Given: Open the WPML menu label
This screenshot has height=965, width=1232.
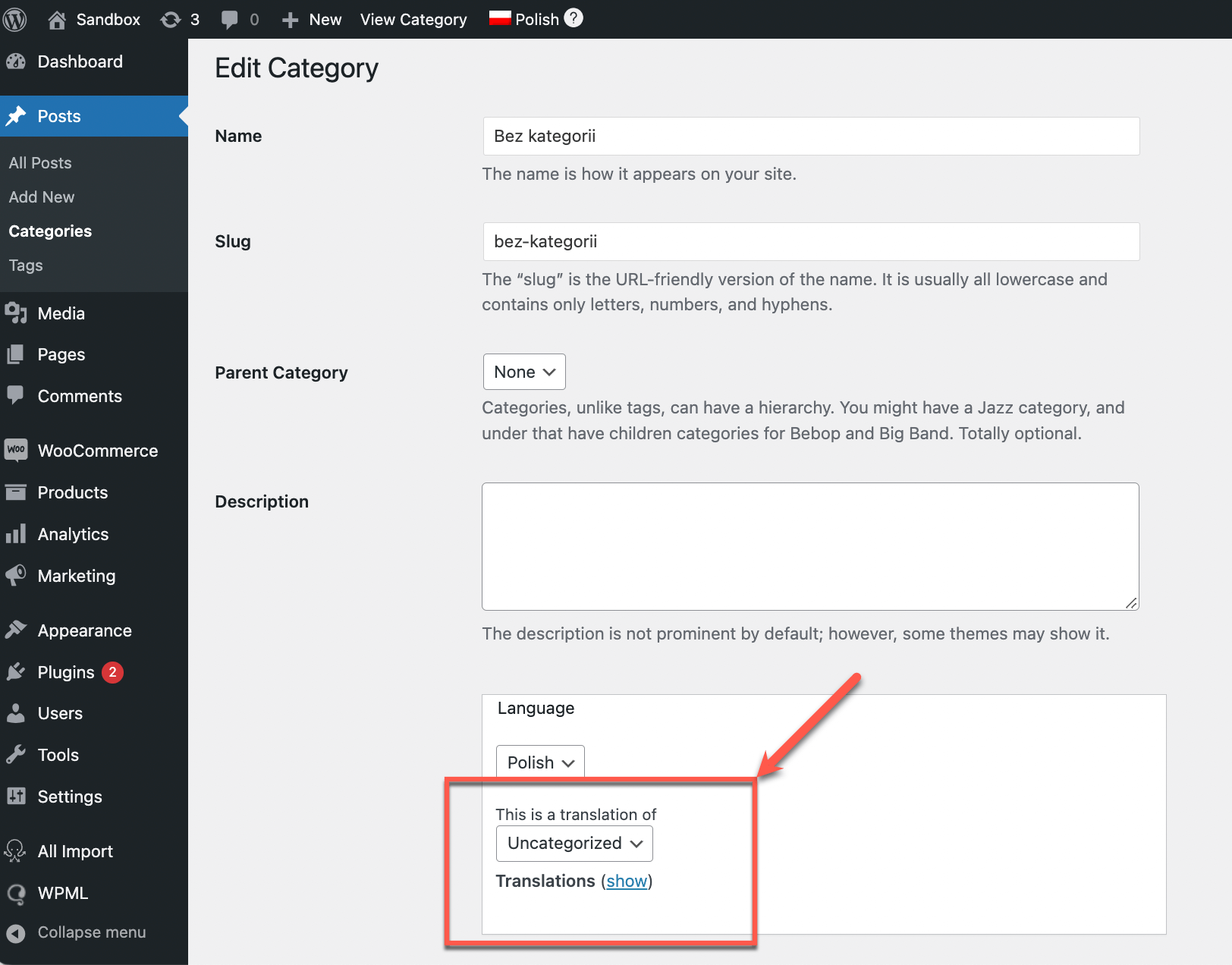Looking at the screenshot, I should [63, 893].
